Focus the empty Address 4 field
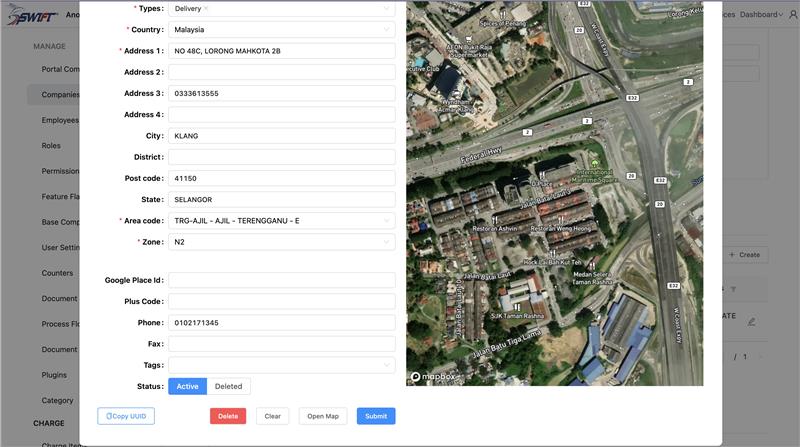The height and width of the screenshot is (447, 800). pos(282,114)
